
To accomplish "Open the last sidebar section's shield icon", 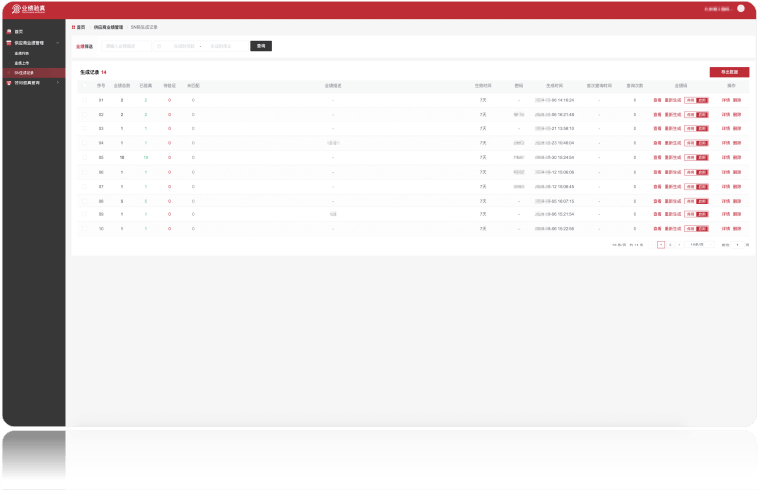I will [x=9, y=83].
